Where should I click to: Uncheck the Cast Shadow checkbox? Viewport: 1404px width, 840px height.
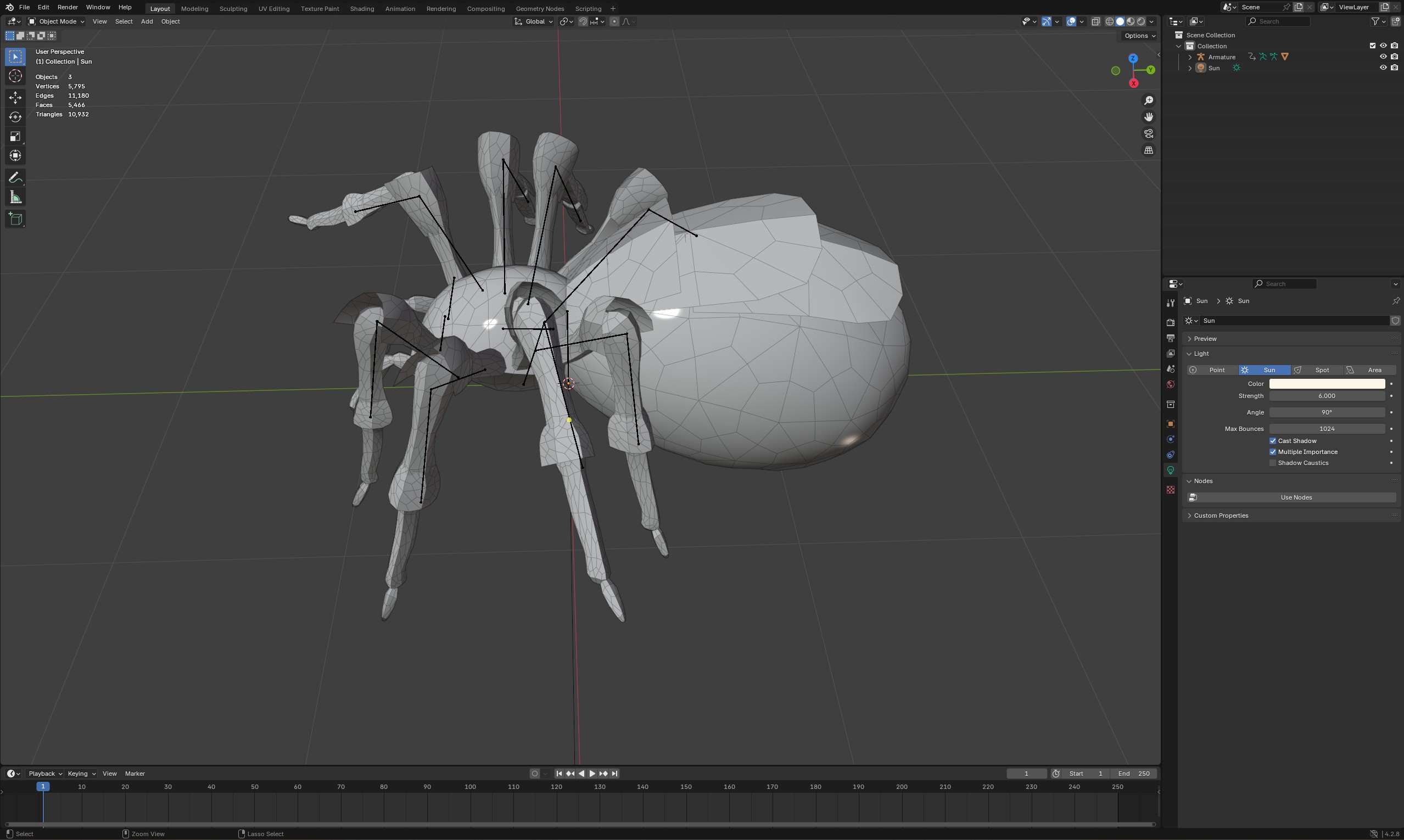click(x=1273, y=440)
